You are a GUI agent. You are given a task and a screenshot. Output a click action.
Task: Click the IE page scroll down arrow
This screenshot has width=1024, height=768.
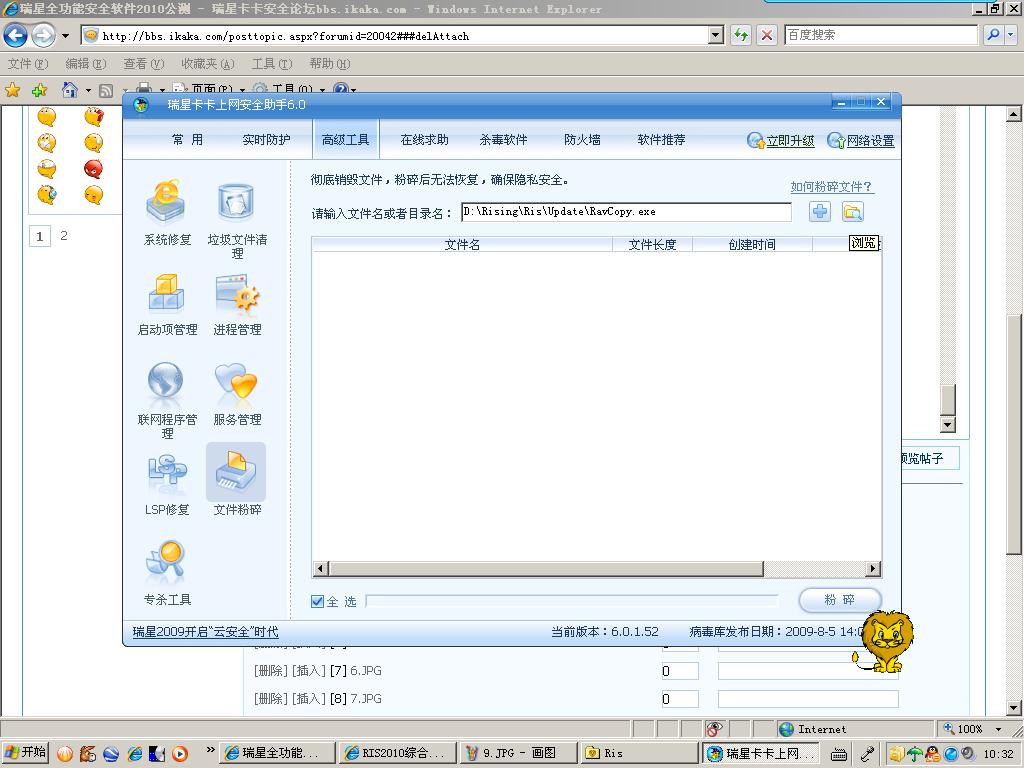(1014, 708)
